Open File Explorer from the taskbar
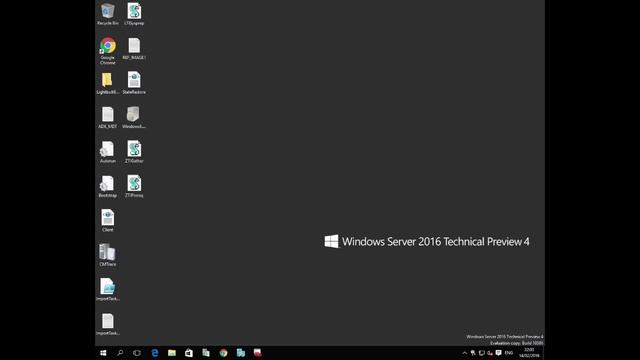Viewport: 640px width, 360px height. click(x=172, y=353)
